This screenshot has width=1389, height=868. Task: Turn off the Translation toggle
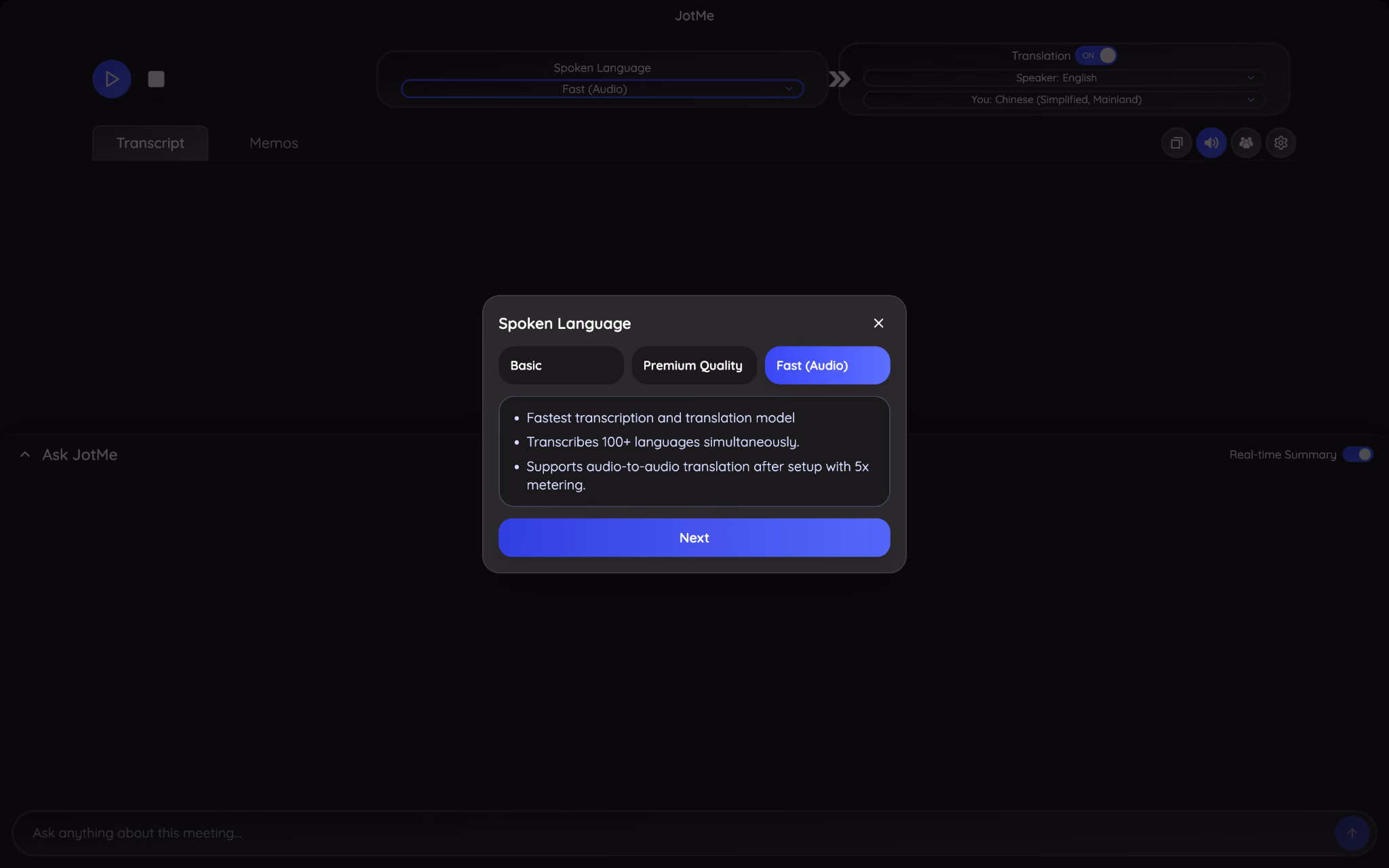click(x=1096, y=56)
